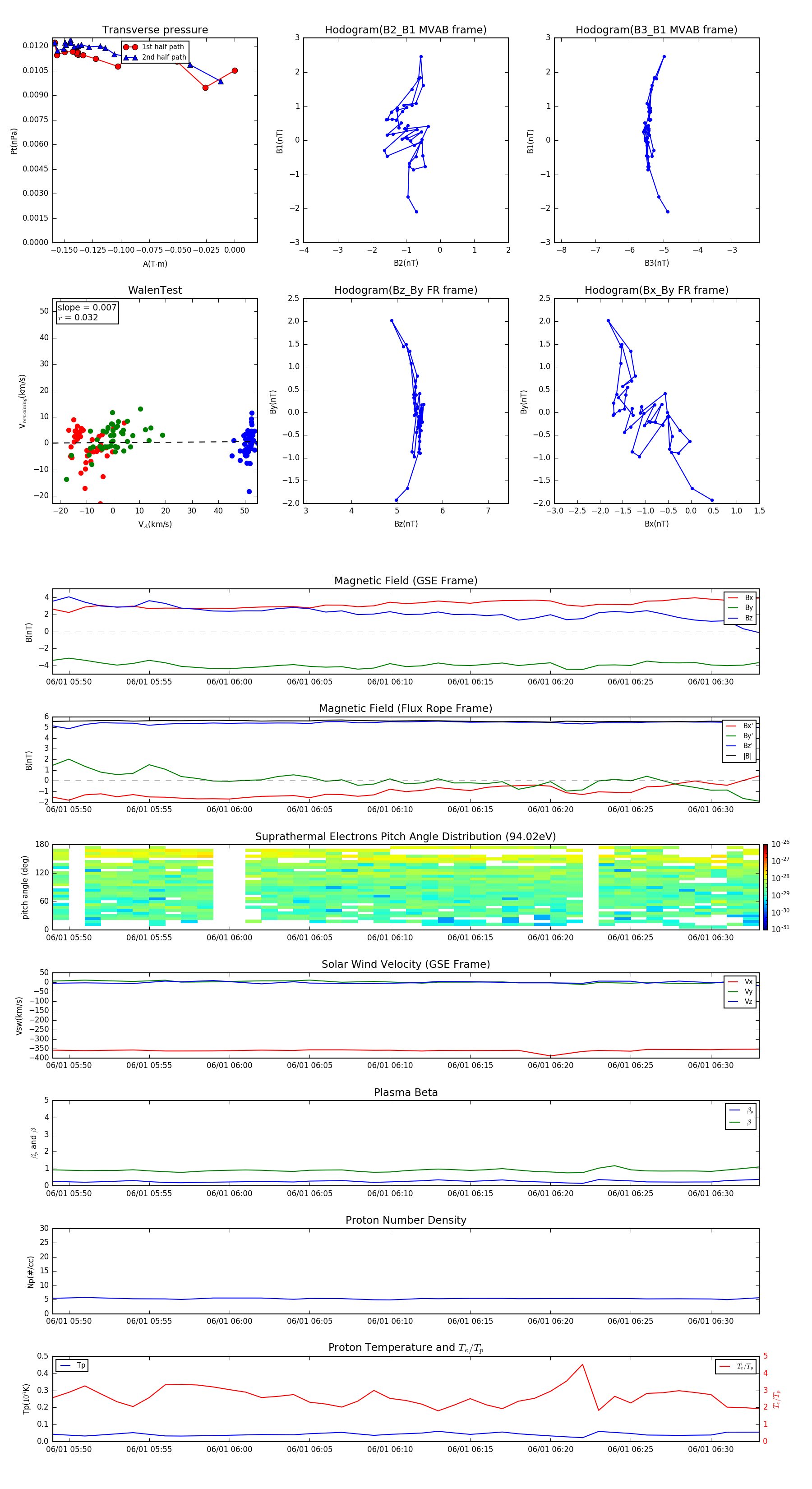Click the 'Proton Temperature and Te/Tp' title
Image resolution: width=812 pixels, height=1489 pixels.
pyautogui.click(x=406, y=1348)
